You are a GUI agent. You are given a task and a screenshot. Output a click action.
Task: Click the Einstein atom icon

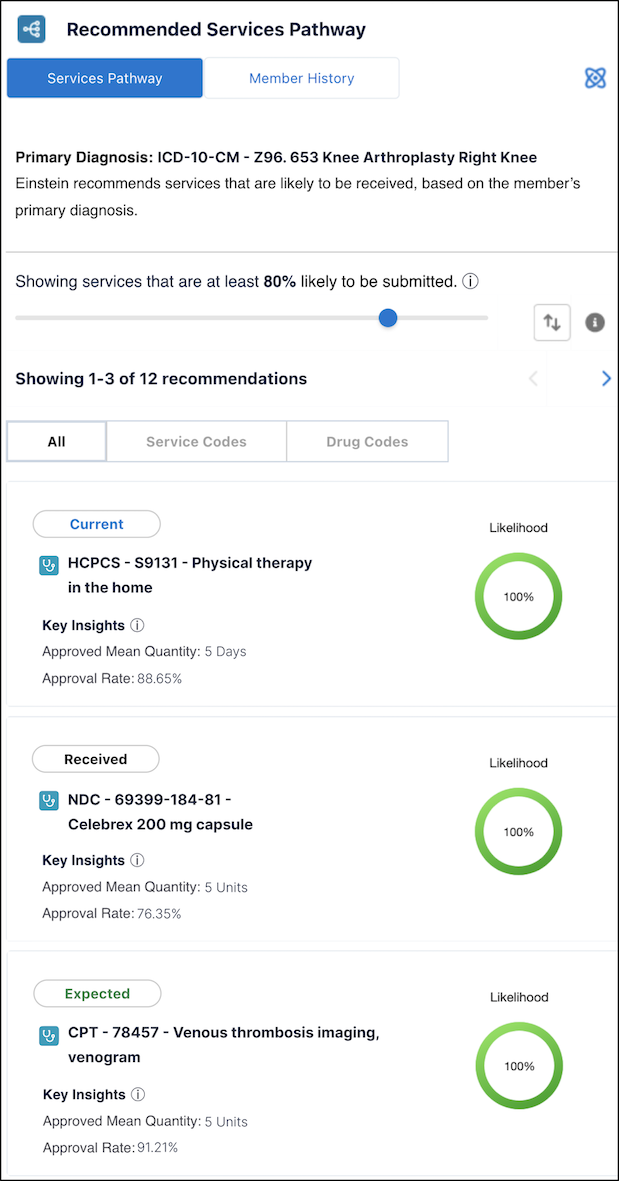(595, 78)
